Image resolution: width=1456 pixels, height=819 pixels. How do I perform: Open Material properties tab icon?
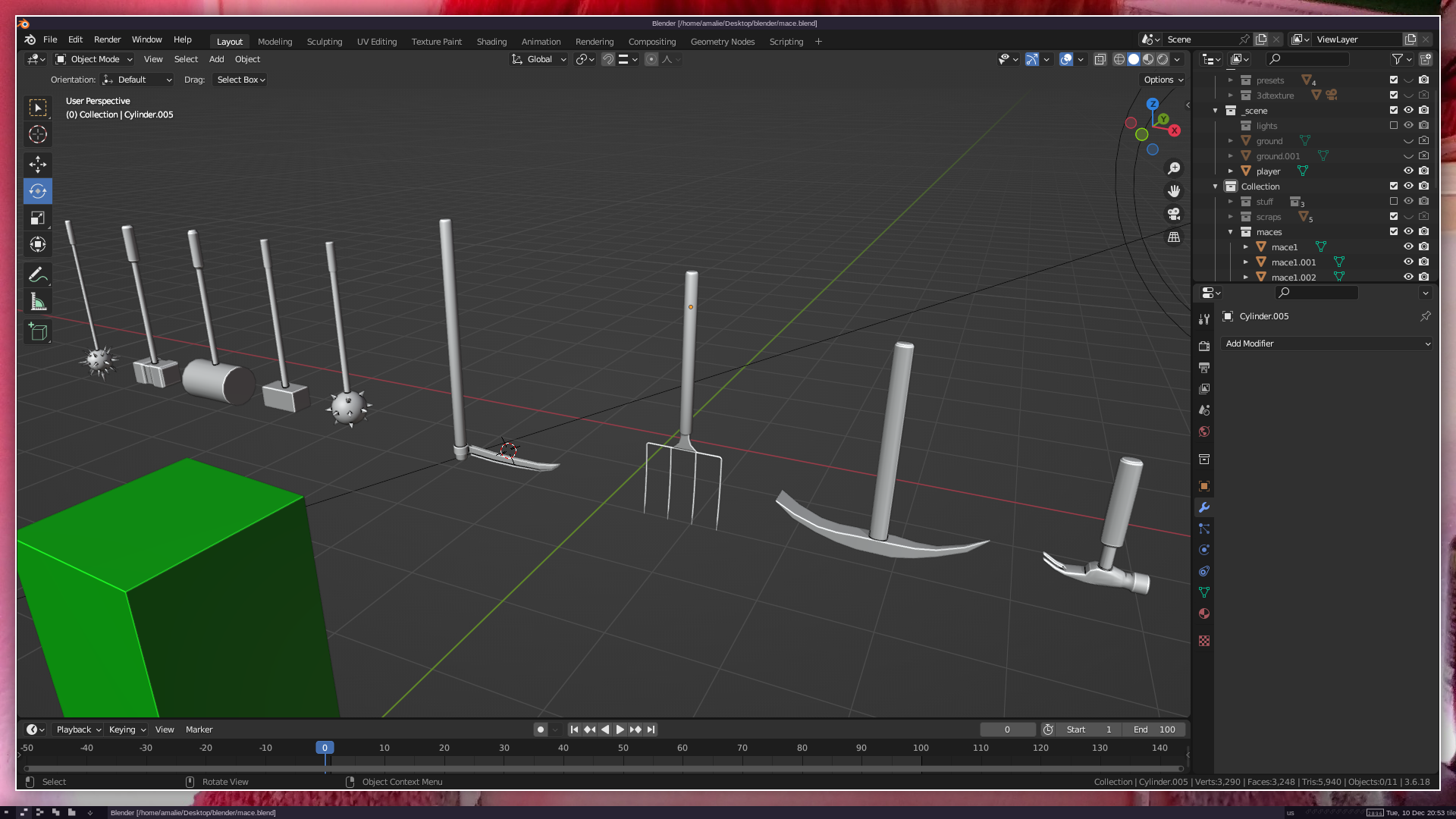1204,613
